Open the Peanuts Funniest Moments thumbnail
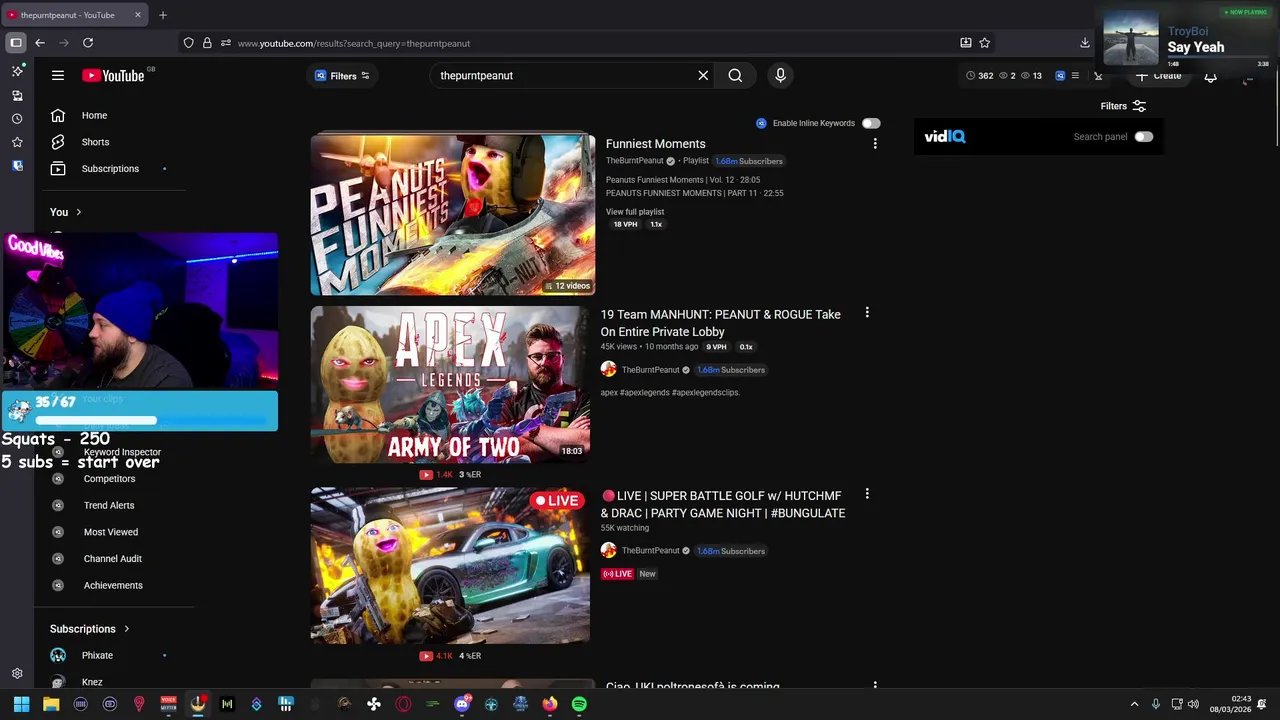 click(x=453, y=214)
